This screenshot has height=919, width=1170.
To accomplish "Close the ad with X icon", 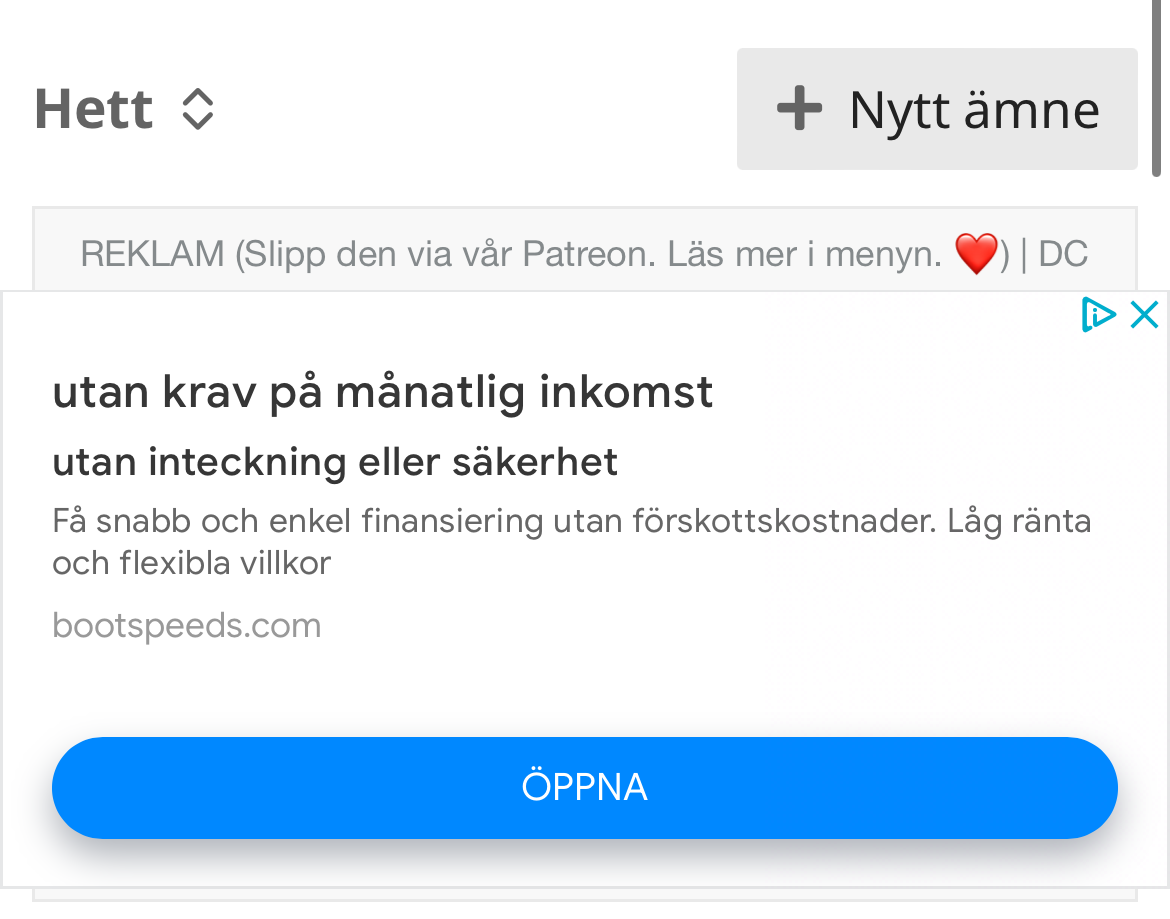I will (1144, 314).
